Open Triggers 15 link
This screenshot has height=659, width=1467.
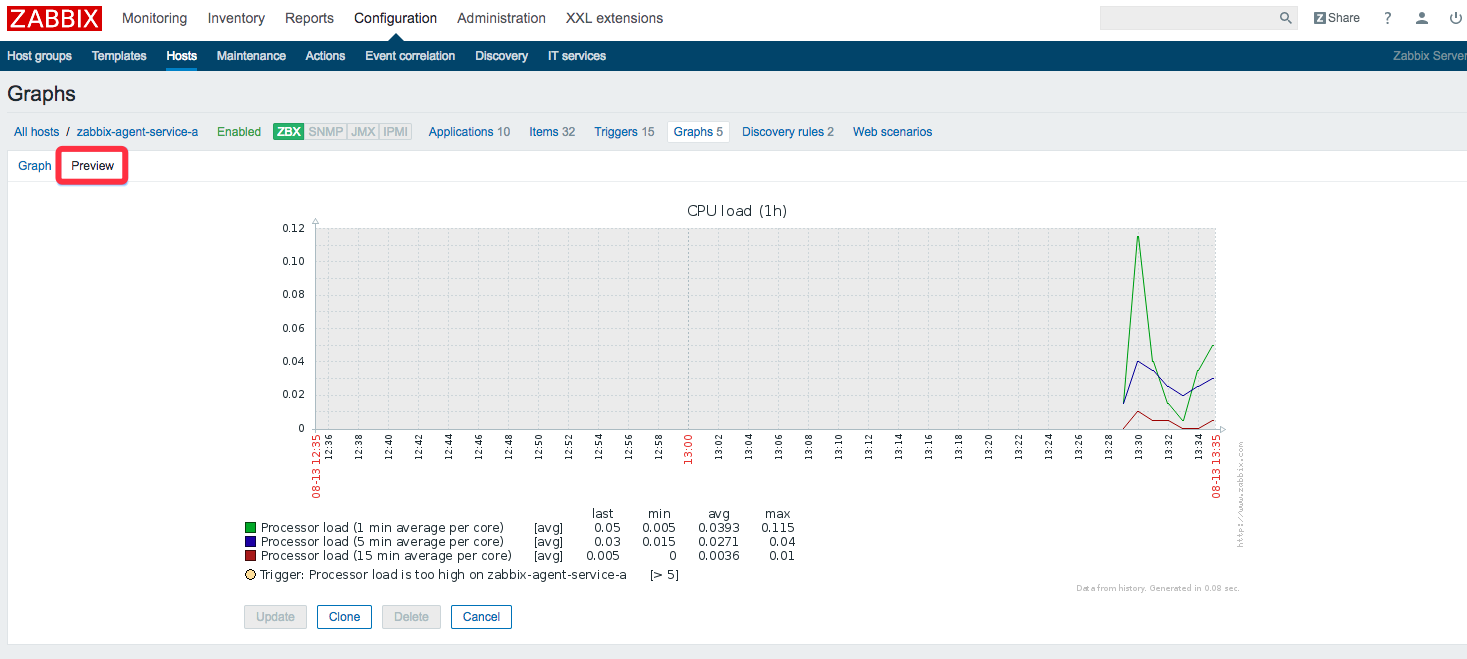[x=624, y=132]
